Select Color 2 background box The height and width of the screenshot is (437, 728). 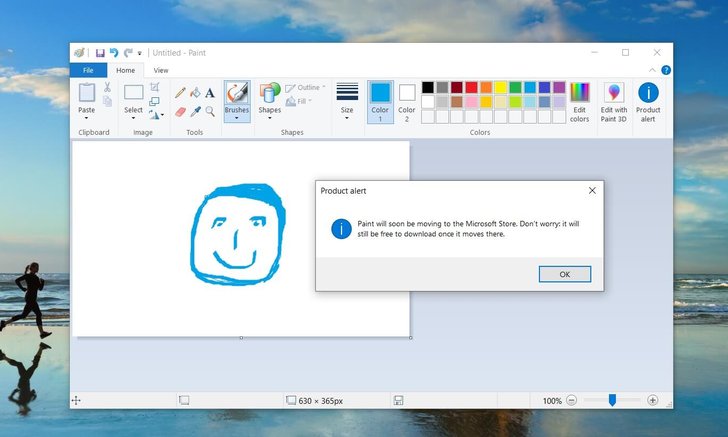coord(407,102)
